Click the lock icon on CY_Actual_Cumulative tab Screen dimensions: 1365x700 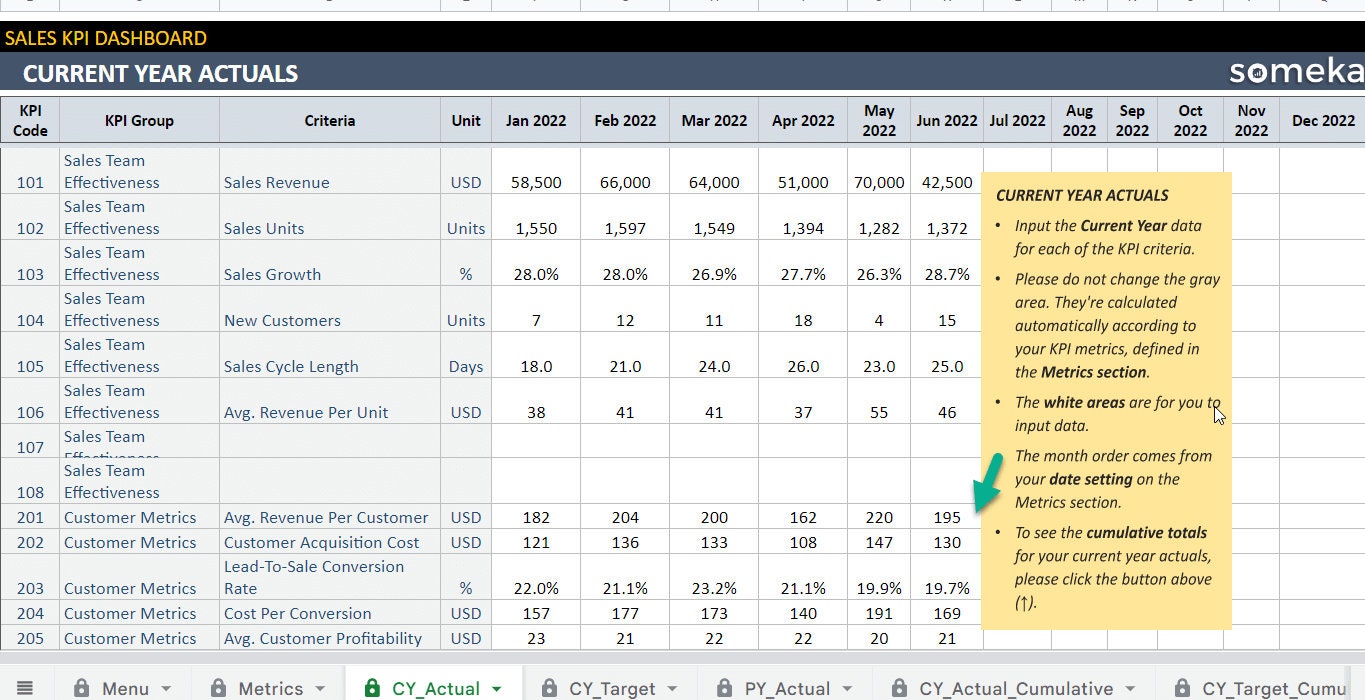point(899,688)
